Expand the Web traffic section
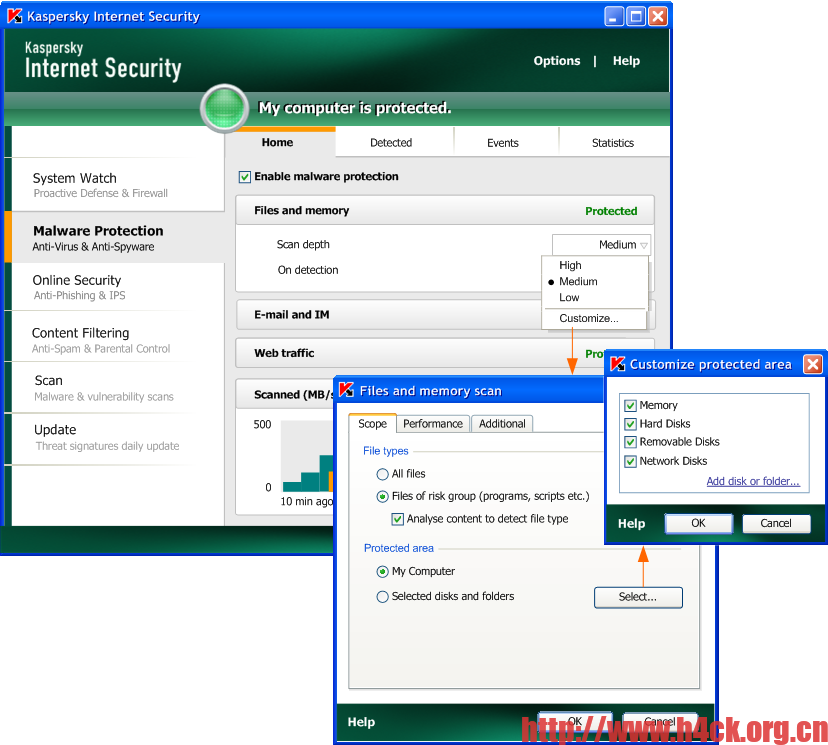 point(419,353)
